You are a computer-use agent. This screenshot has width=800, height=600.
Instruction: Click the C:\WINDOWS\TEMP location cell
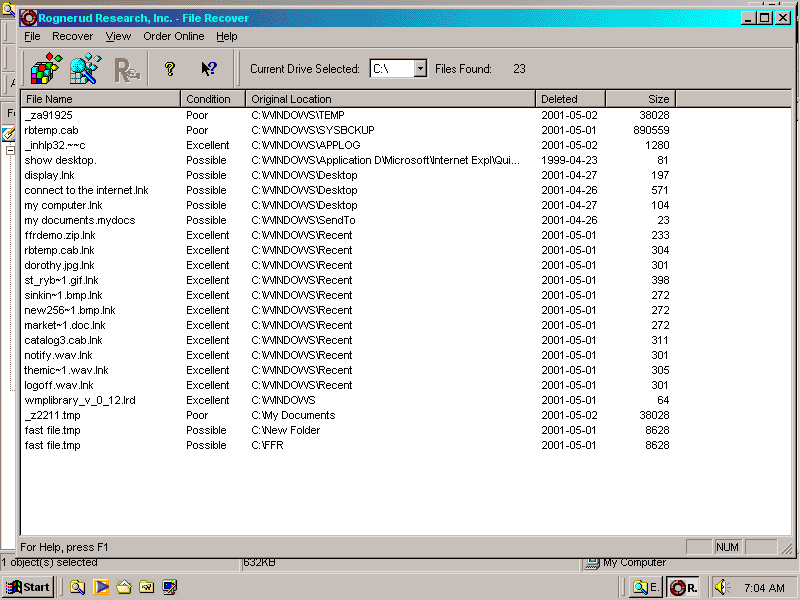point(298,115)
